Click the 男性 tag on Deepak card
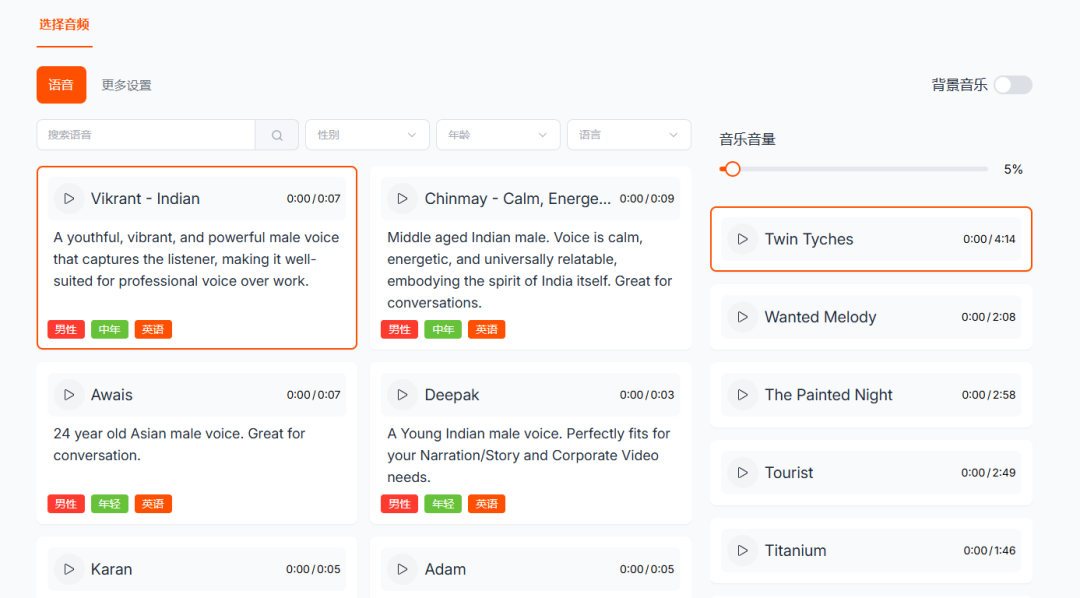The height and width of the screenshot is (598, 1080). tap(399, 504)
